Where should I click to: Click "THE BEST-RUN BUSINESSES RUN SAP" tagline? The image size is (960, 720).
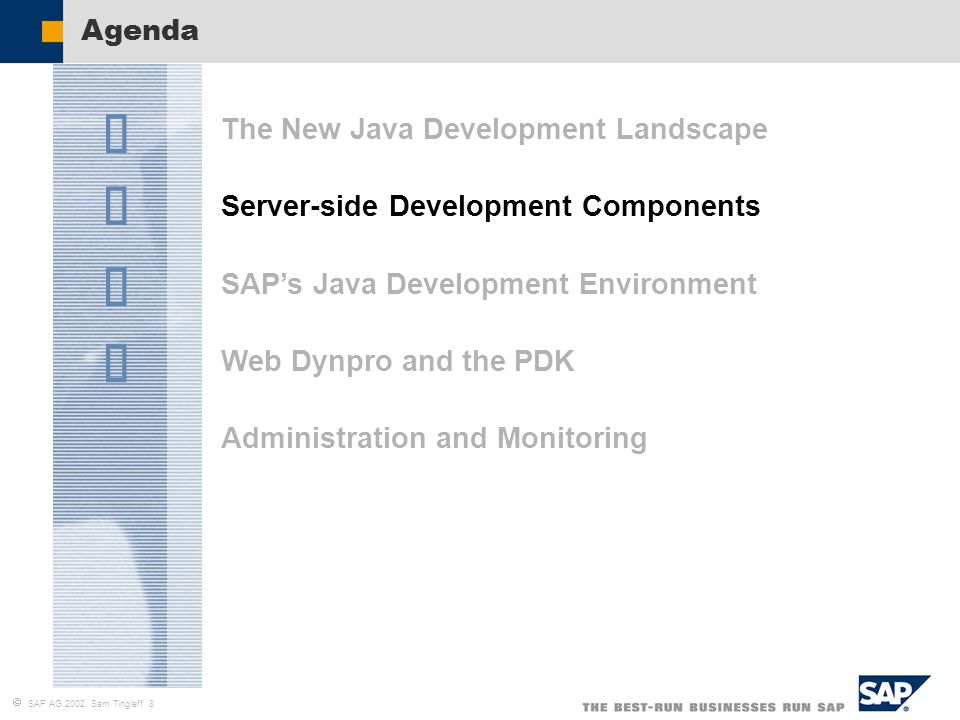coord(713,707)
